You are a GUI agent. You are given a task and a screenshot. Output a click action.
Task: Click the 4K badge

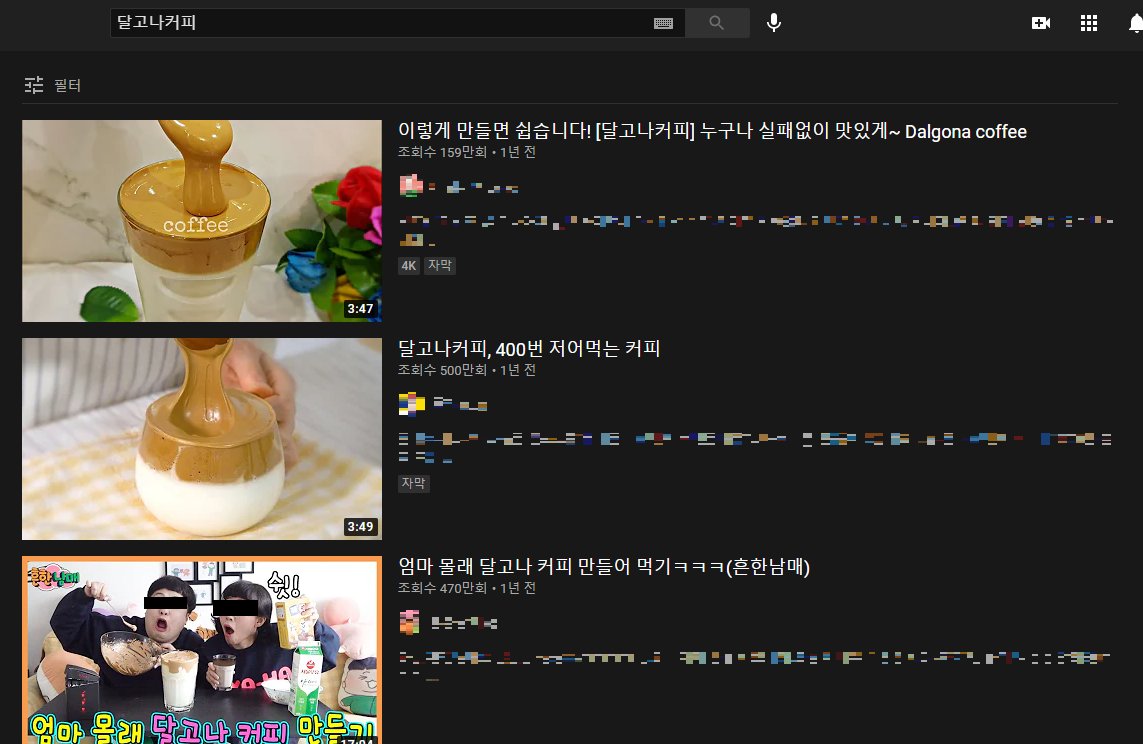click(409, 266)
